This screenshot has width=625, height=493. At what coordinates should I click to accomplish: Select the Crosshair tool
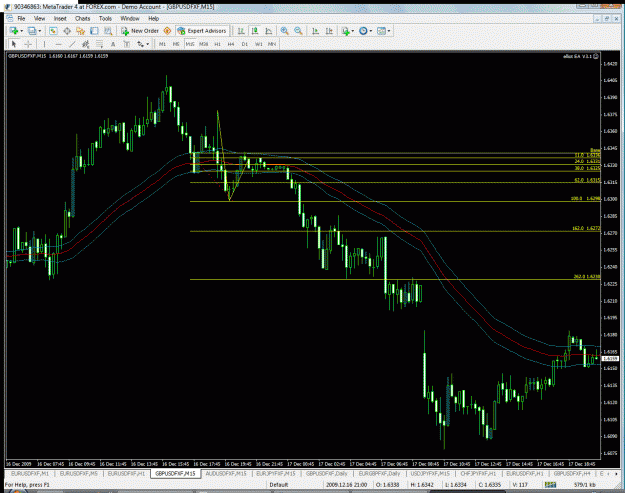[x=28, y=44]
